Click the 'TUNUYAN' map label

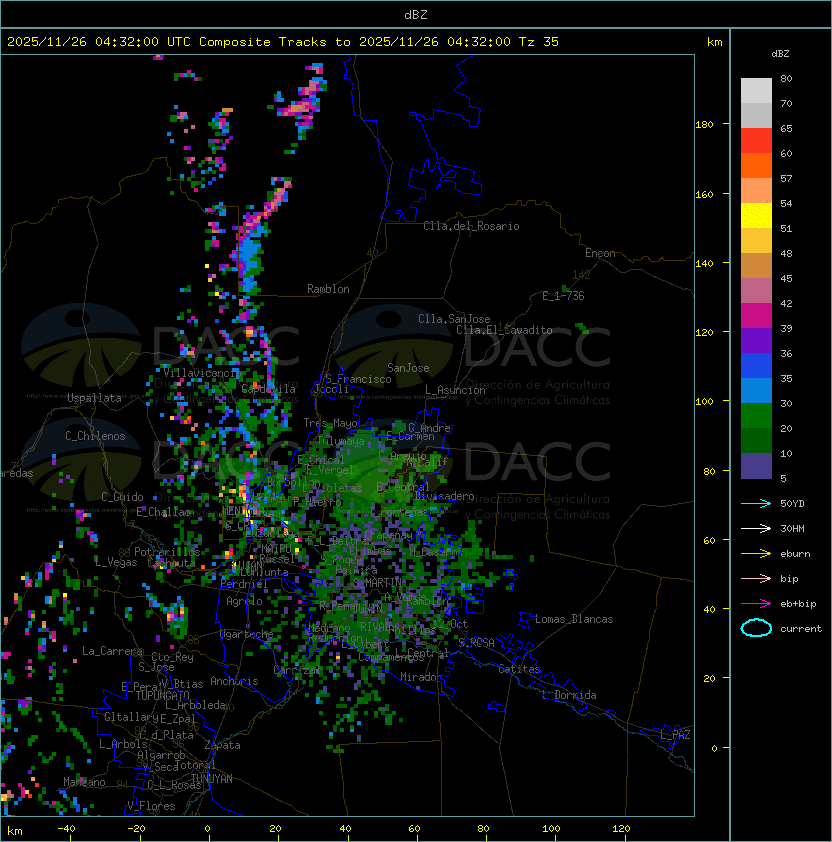tap(212, 779)
